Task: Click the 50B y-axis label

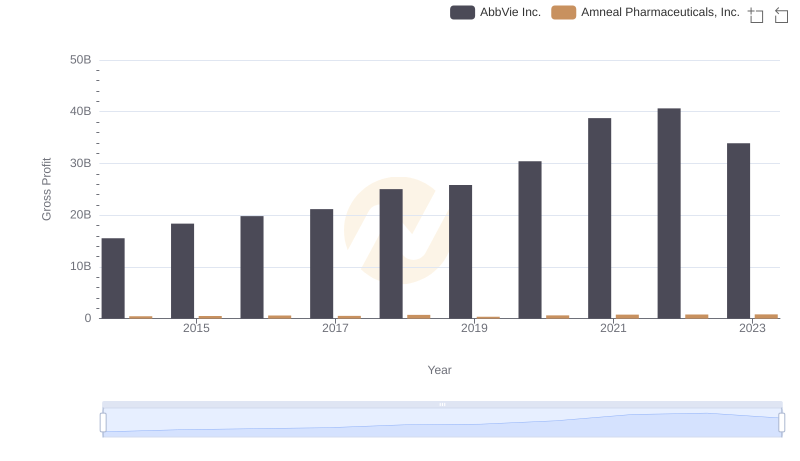Action: click(81, 60)
